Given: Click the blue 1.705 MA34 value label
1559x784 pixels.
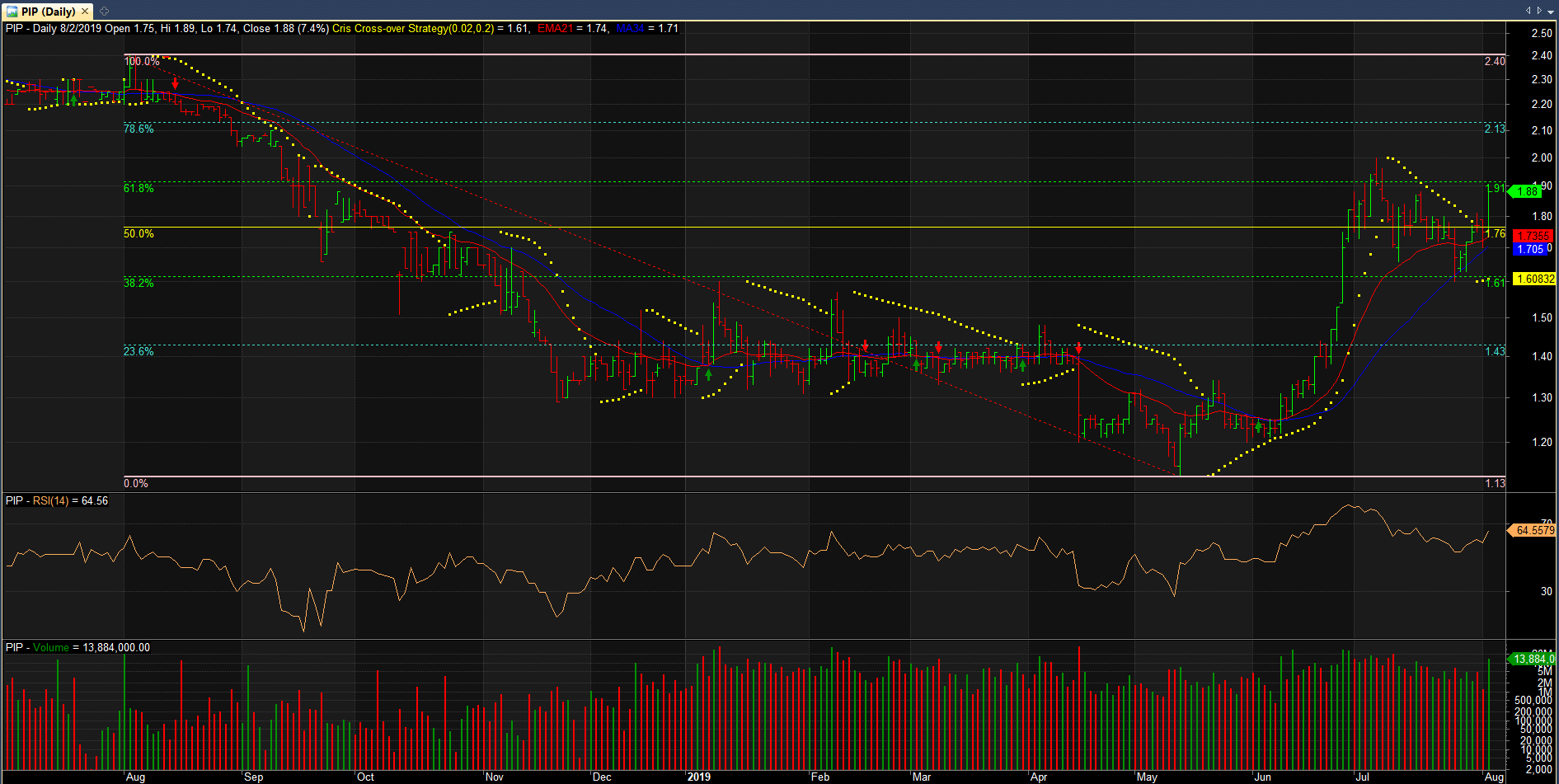Looking at the screenshot, I should click(1531, 249).
